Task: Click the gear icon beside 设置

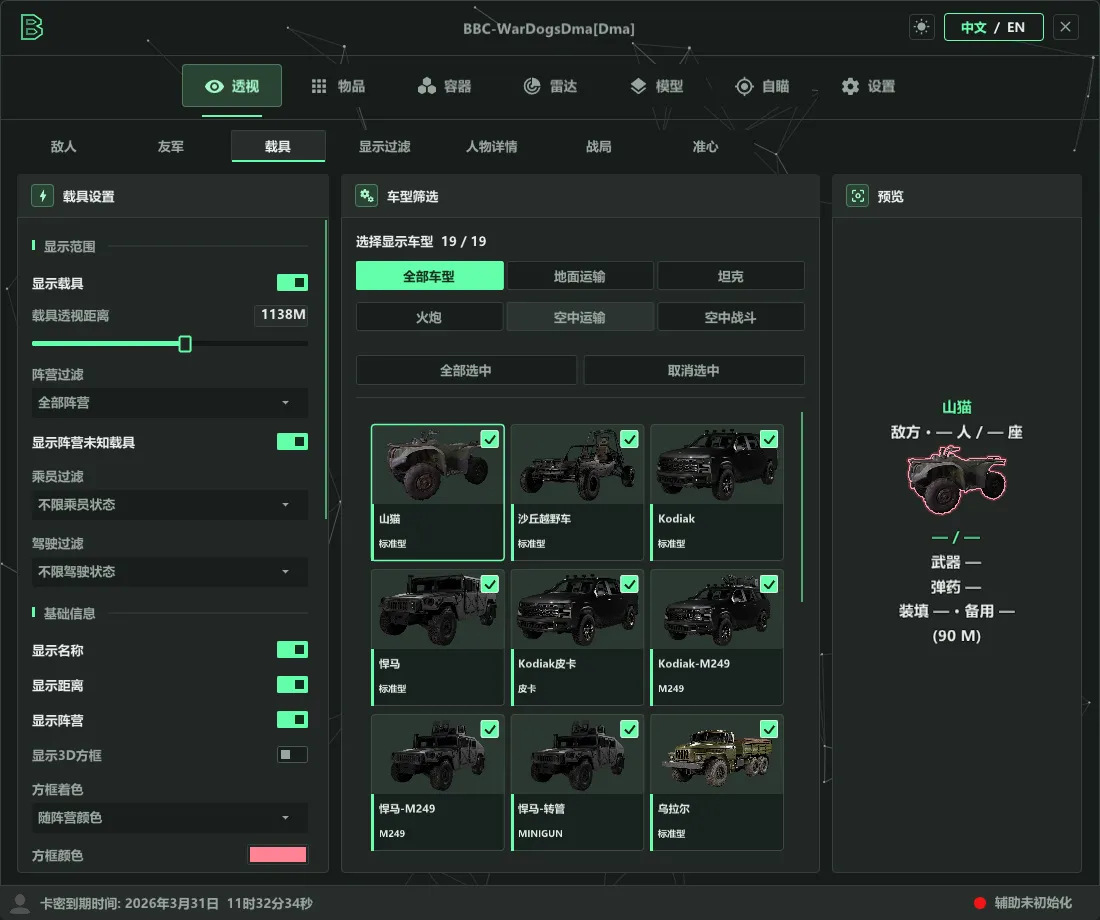Action: pyautogui.click(x=850, y=86)
